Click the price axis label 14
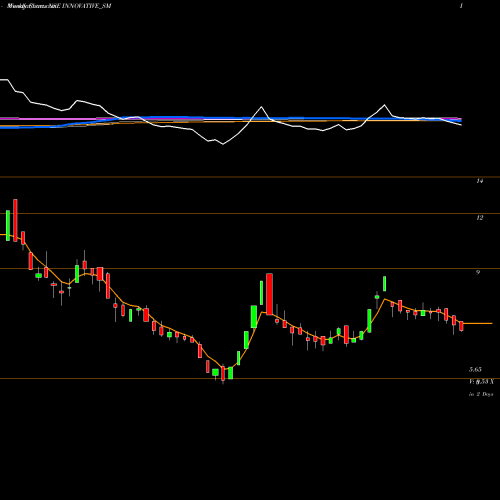This screenshot has width=500, height=500. coord(479,181)
